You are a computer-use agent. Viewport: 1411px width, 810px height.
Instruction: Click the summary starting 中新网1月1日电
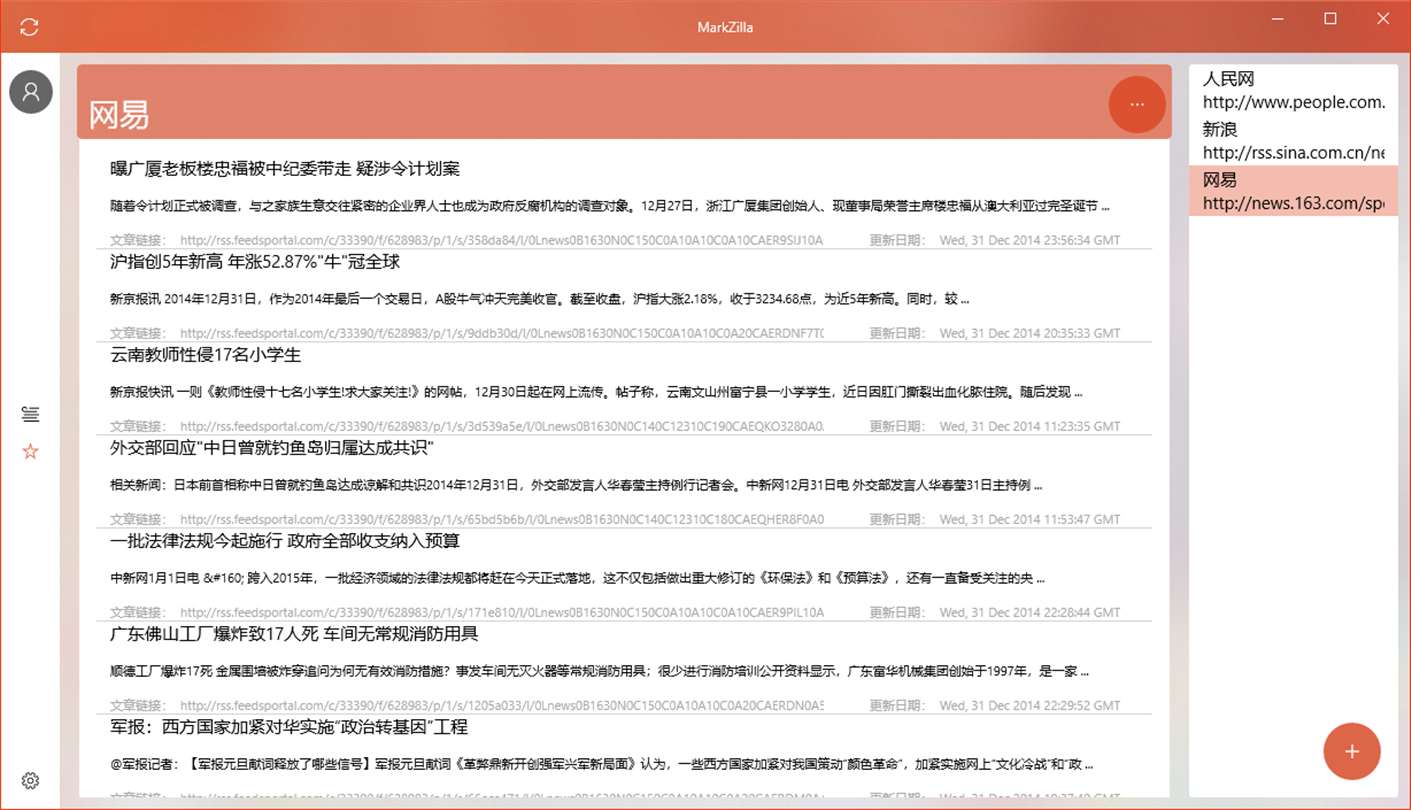pyautogui.click(x=578, y=578)
